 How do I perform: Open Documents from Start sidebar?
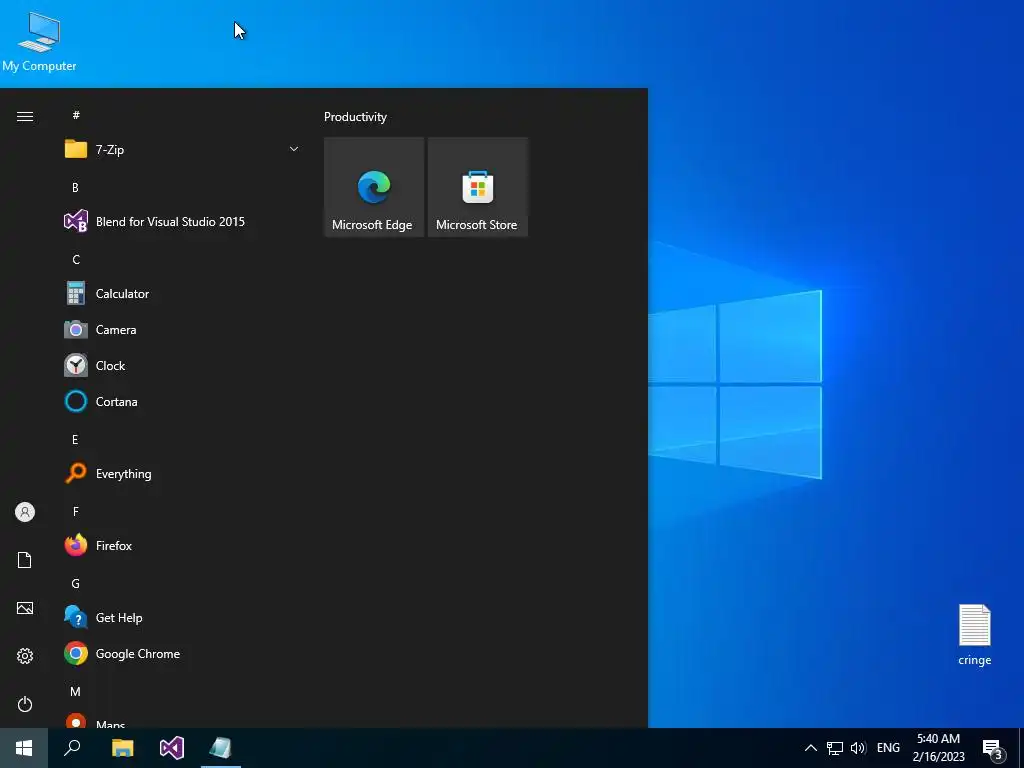tap(25, 560)
